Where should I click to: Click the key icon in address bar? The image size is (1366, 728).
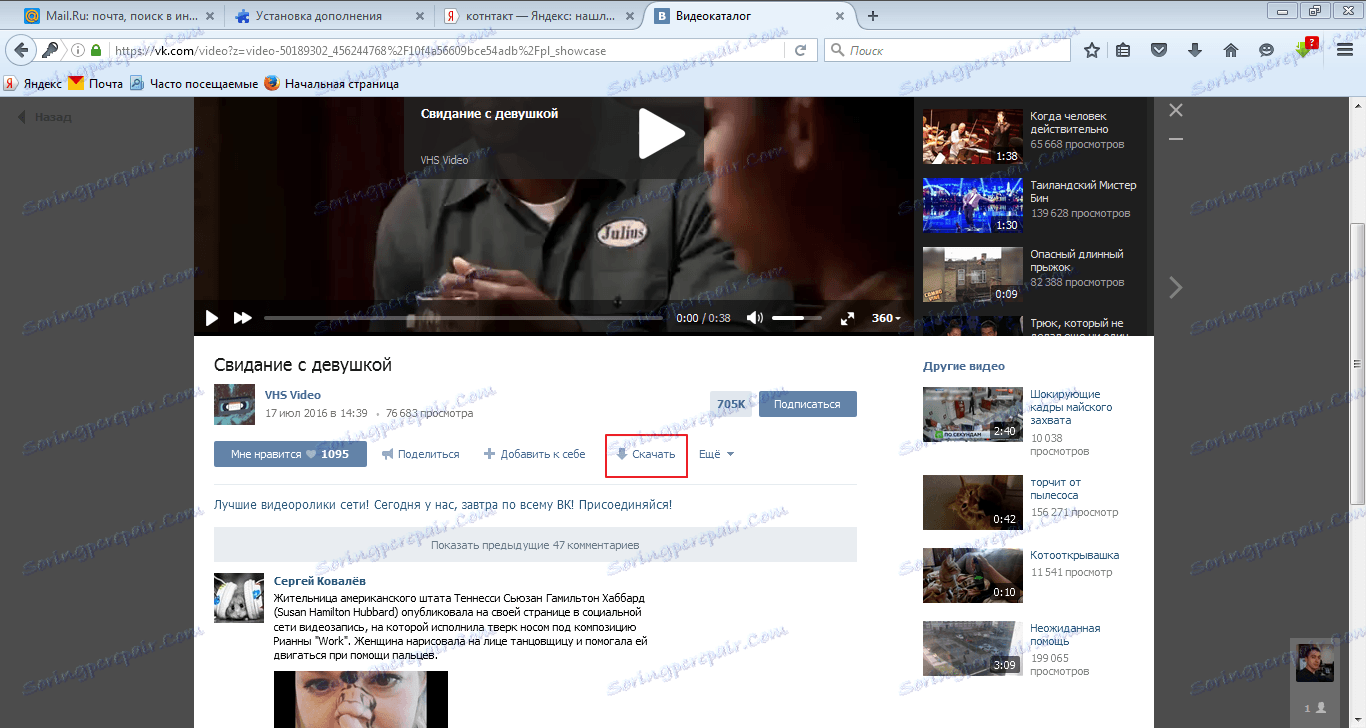(50, 50)
